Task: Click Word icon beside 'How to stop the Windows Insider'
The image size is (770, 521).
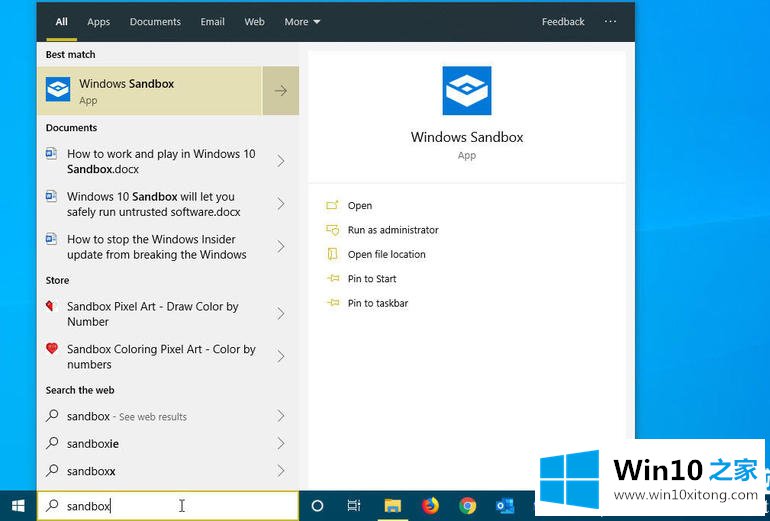Action: tap(52, 239)
